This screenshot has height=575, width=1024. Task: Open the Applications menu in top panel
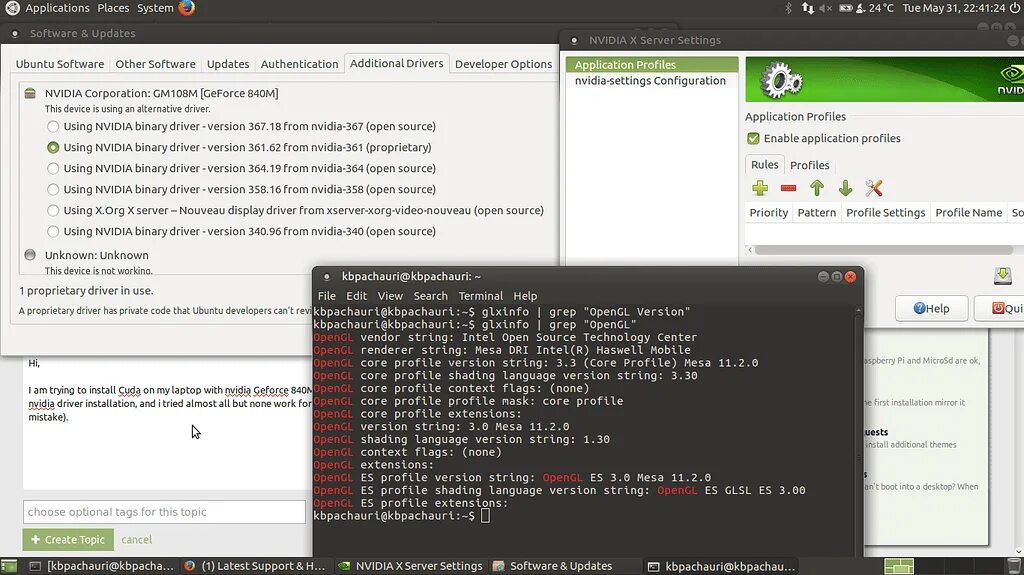click(57, 8)
